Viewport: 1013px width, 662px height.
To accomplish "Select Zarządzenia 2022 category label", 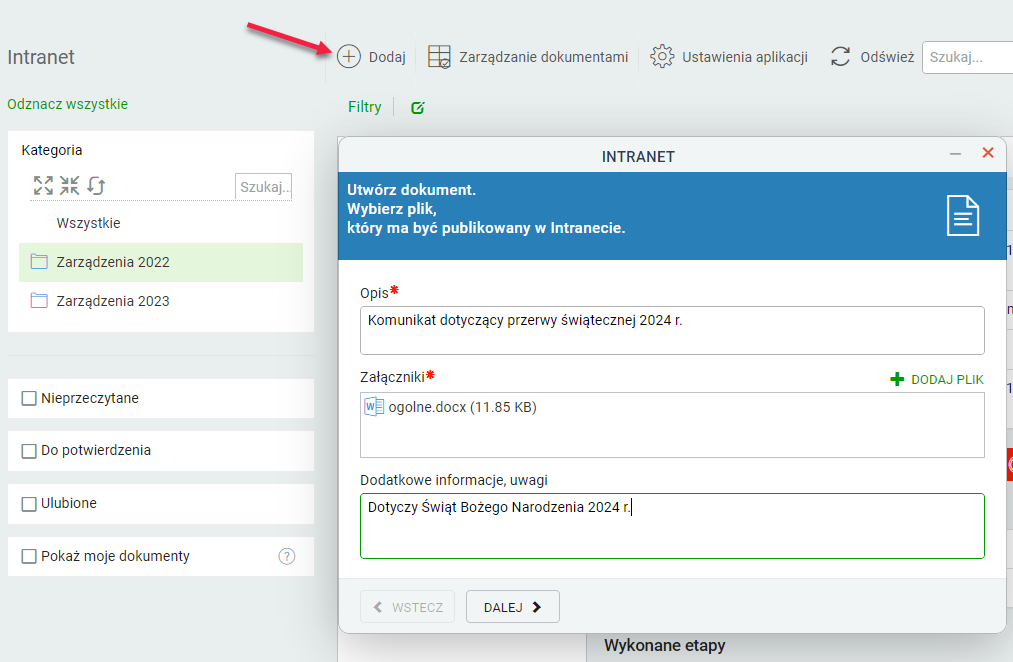I will pyautogui.click(x=113, y=262).
